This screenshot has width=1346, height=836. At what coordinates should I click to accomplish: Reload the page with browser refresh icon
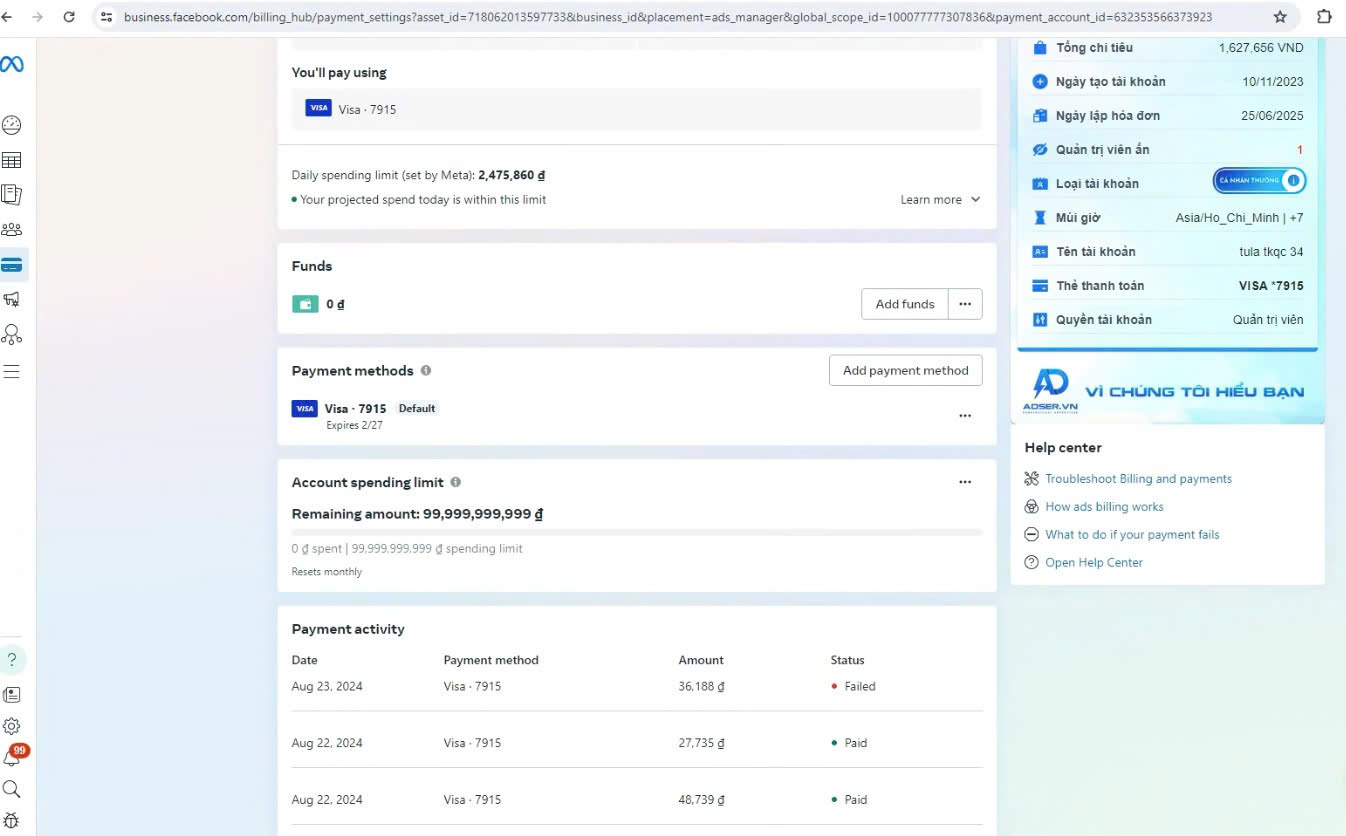pyautogui.click(x=69, y=17)
